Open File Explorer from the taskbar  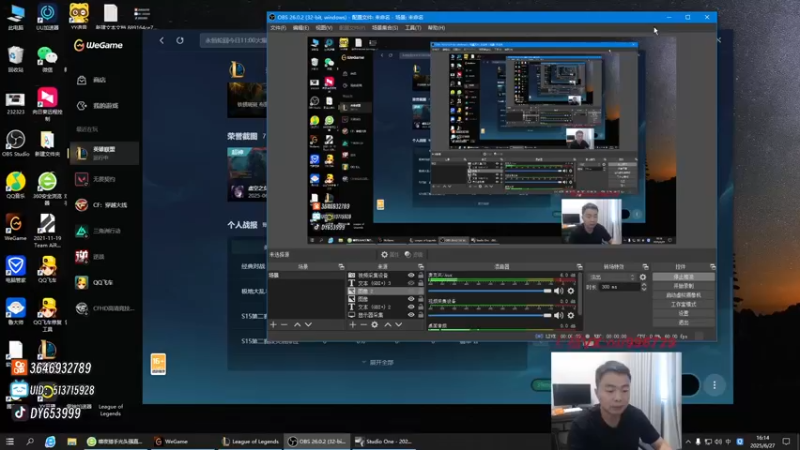(x=71, y=441)
